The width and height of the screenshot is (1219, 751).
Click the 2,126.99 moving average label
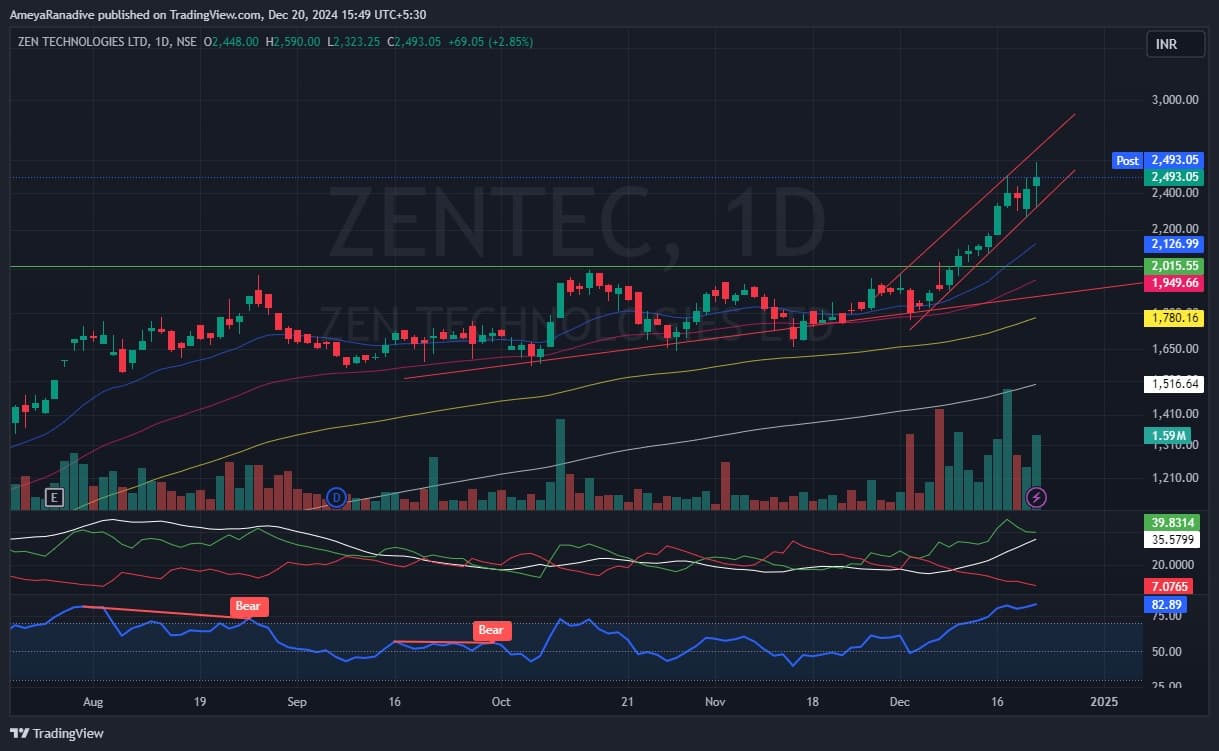pos(1174,243)
